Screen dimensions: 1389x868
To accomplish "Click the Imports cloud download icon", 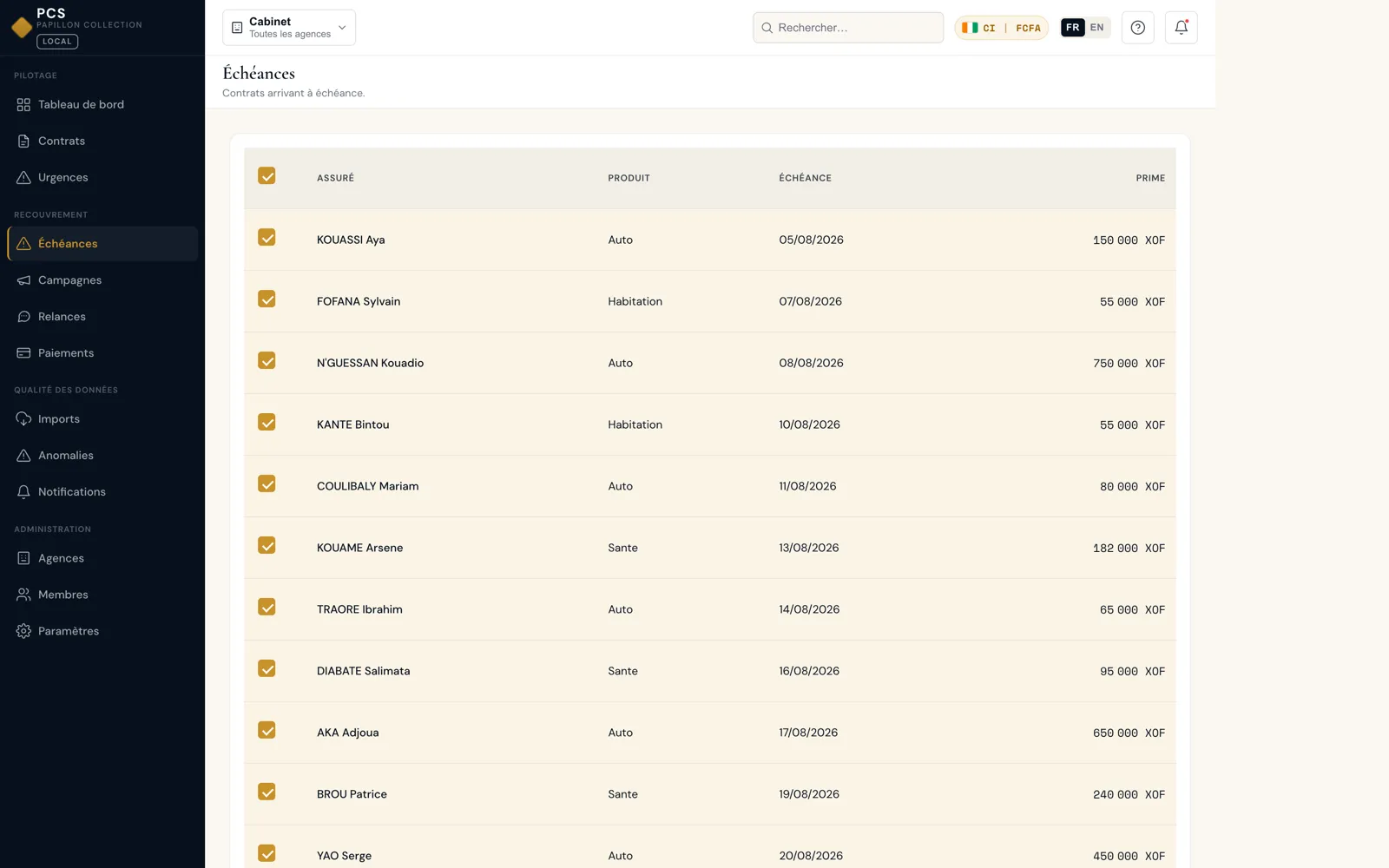I will tap(23, 419).
